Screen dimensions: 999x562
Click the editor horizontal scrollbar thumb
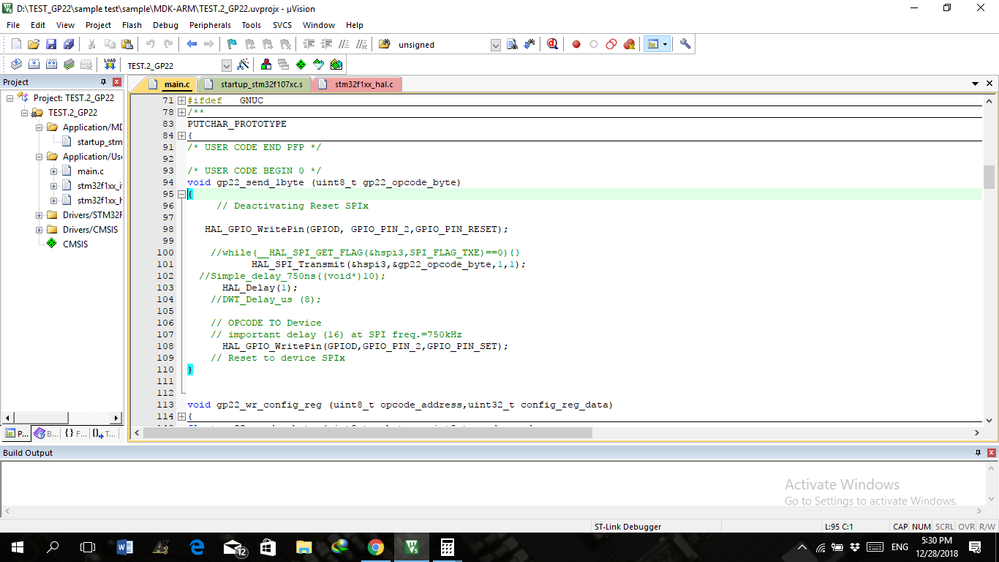pyautogui.click(x=368, y=433)
